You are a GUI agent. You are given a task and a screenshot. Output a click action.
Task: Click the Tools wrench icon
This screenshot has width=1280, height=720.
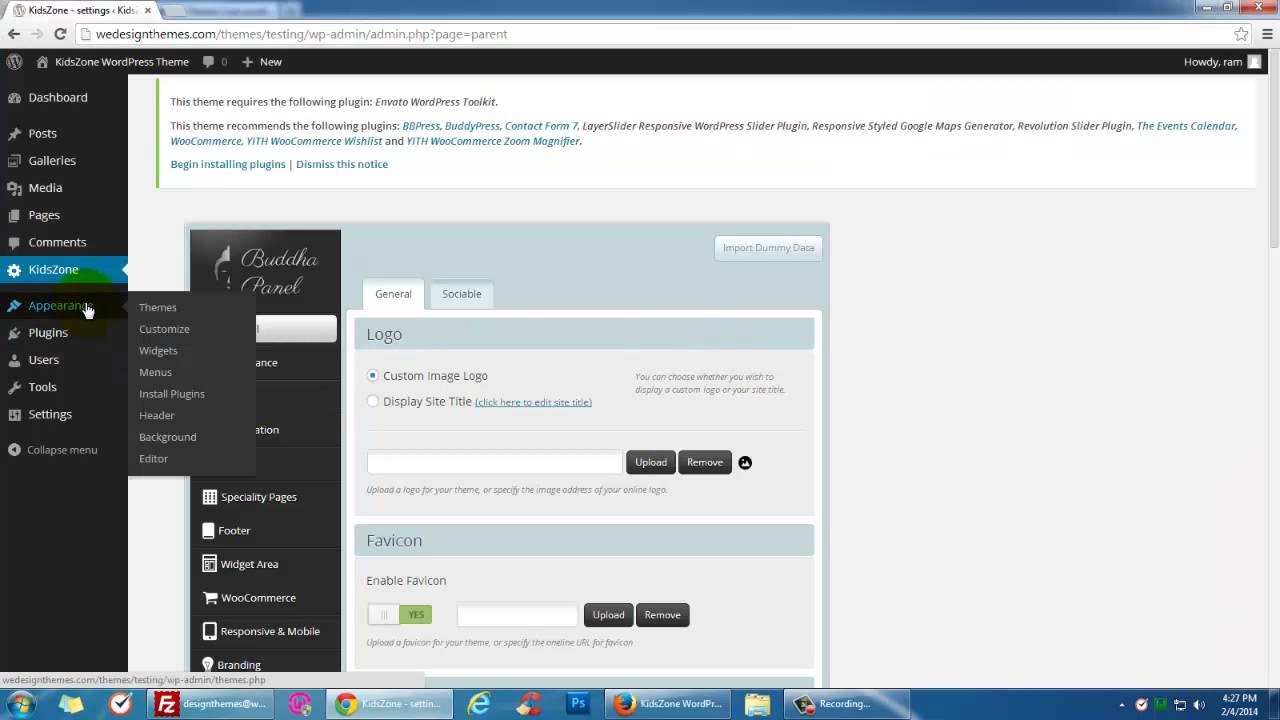[x=14, y=387]
